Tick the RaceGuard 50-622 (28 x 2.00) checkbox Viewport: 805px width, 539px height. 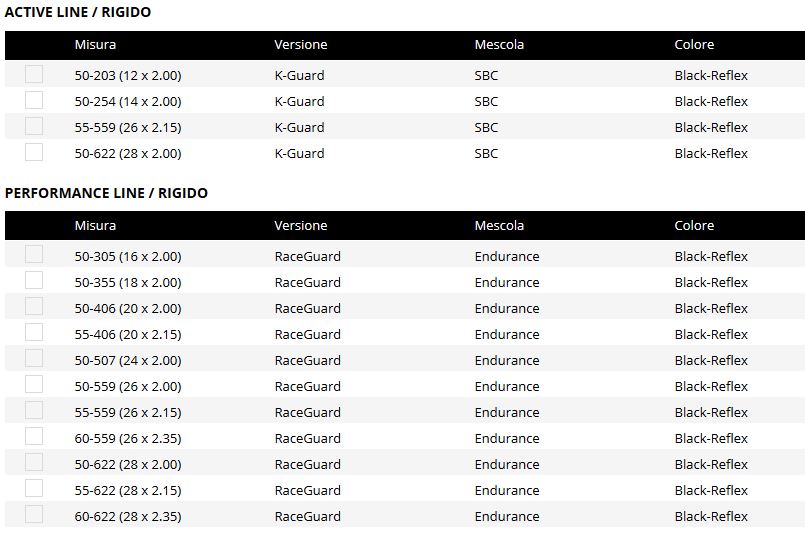(x=34, y=463)
